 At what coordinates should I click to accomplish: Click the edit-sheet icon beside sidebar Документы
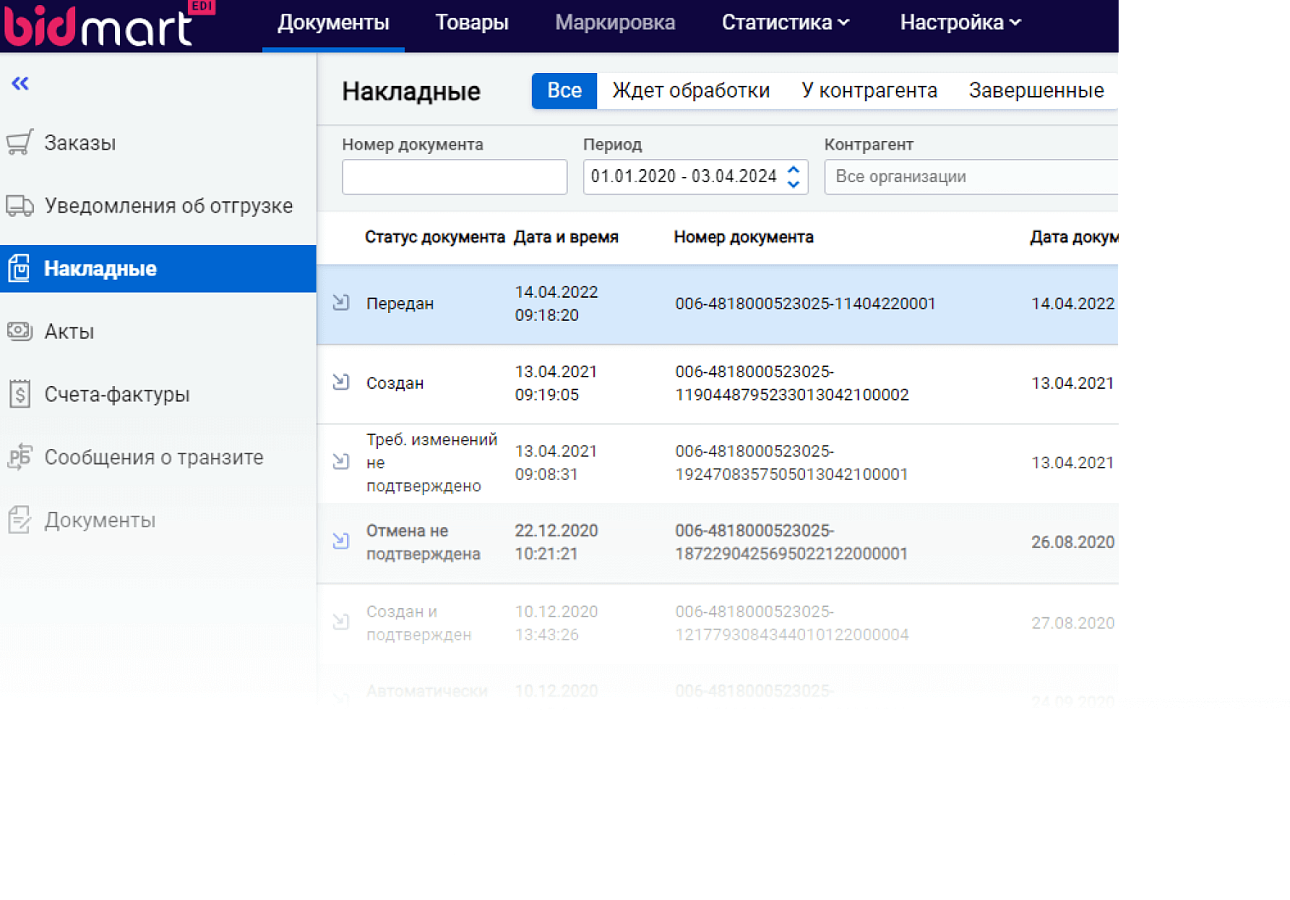coord(20,520)
